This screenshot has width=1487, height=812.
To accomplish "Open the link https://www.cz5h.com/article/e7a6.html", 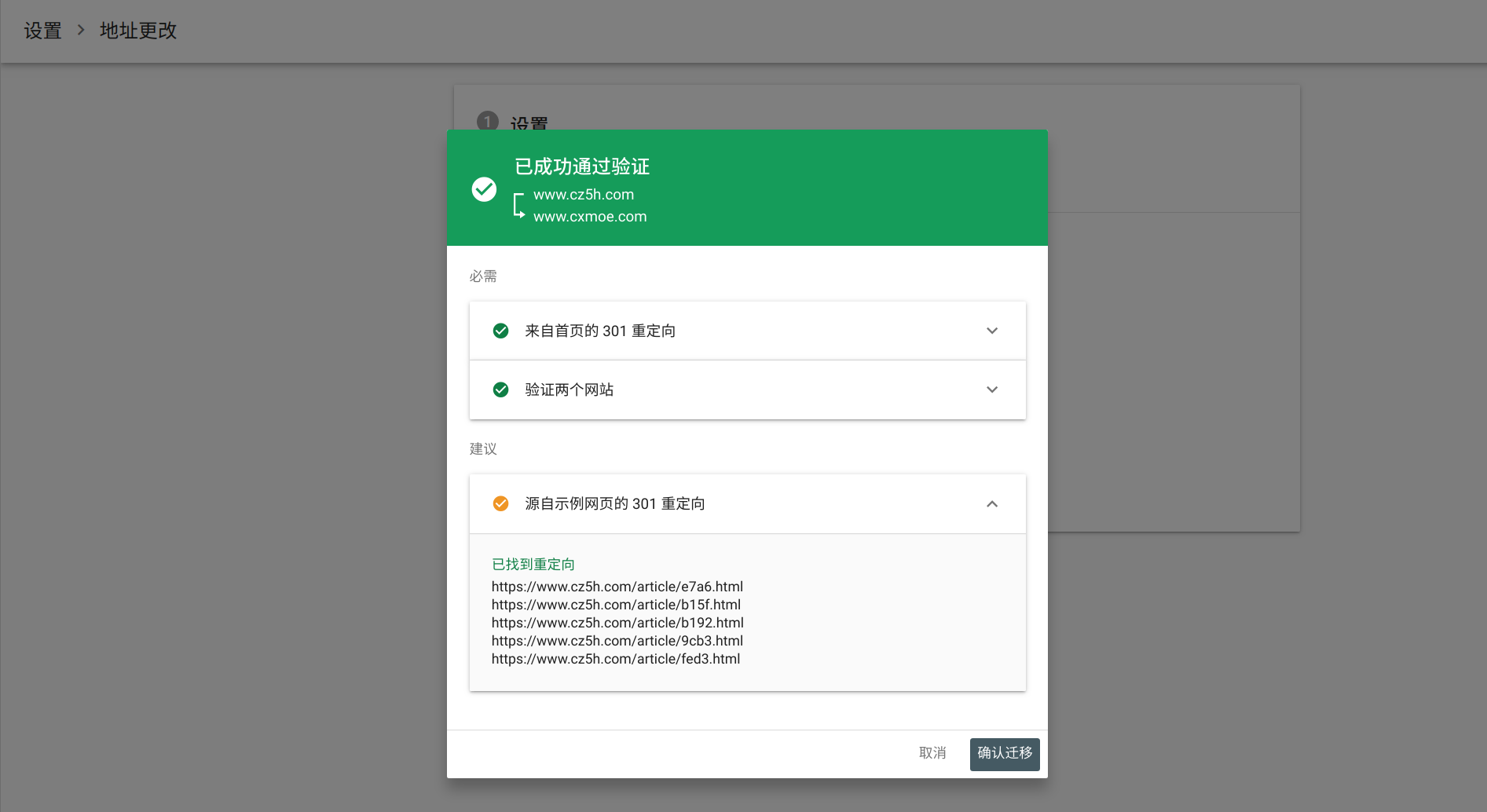I will 617,587.
